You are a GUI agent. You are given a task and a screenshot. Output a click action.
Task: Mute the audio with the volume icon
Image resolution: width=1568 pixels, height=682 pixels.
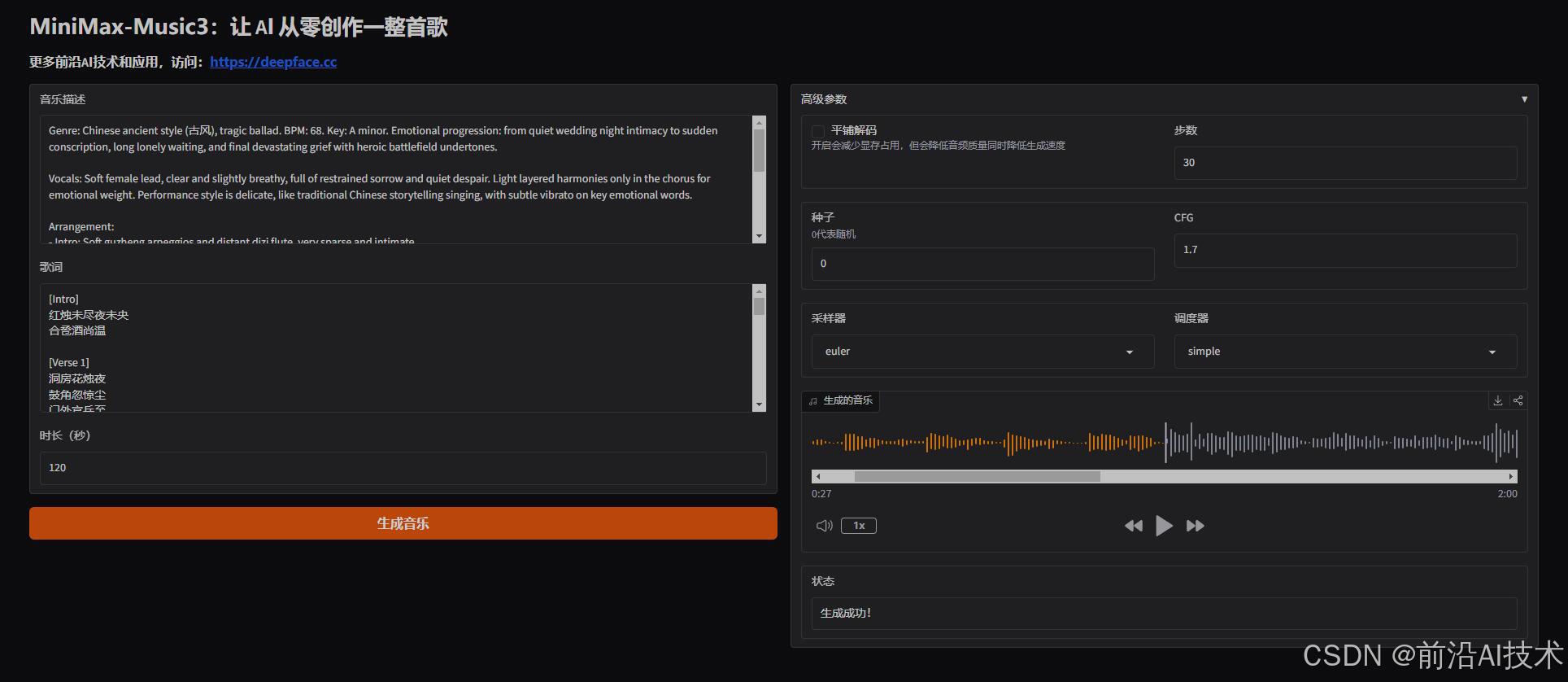[x=824, y=526]
